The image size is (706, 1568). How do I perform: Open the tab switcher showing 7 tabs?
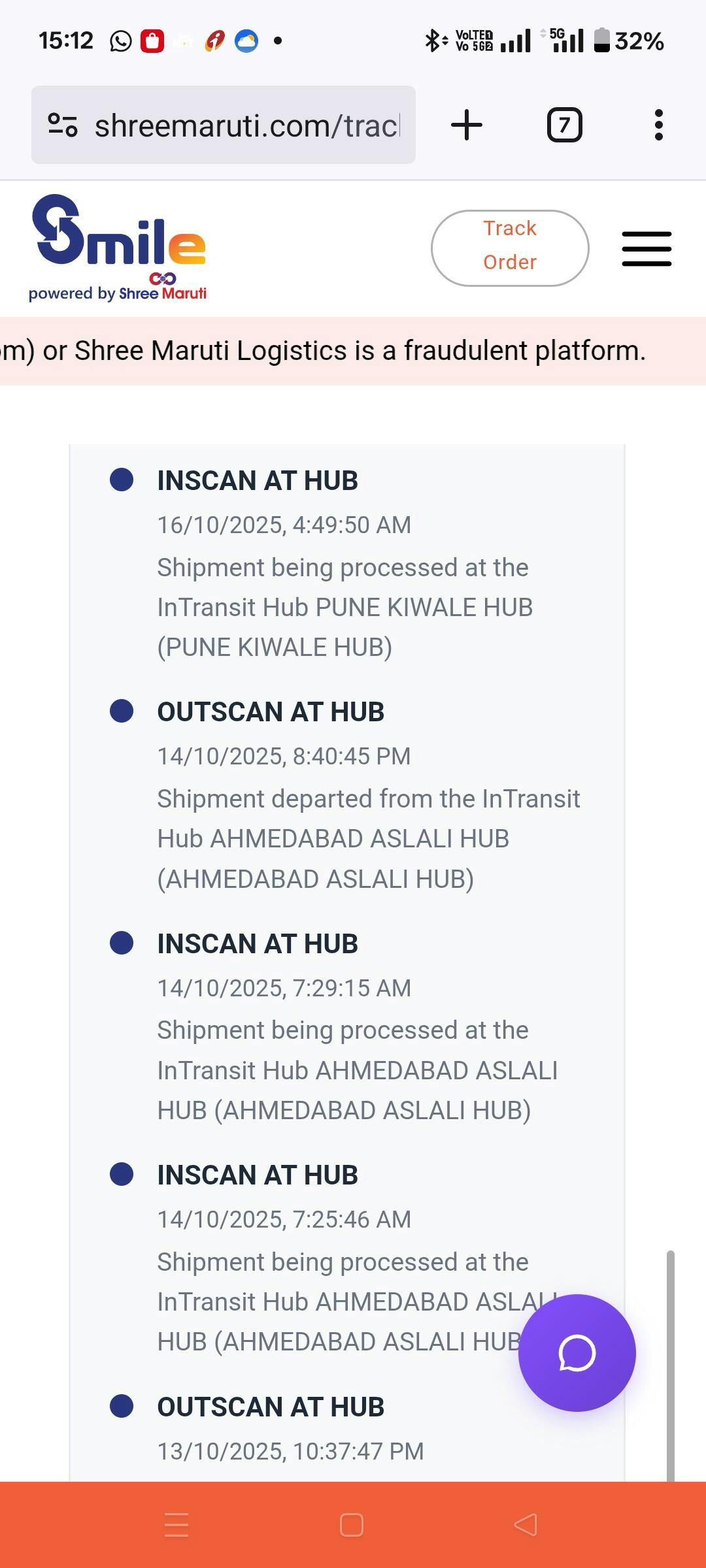pos(564,125)
